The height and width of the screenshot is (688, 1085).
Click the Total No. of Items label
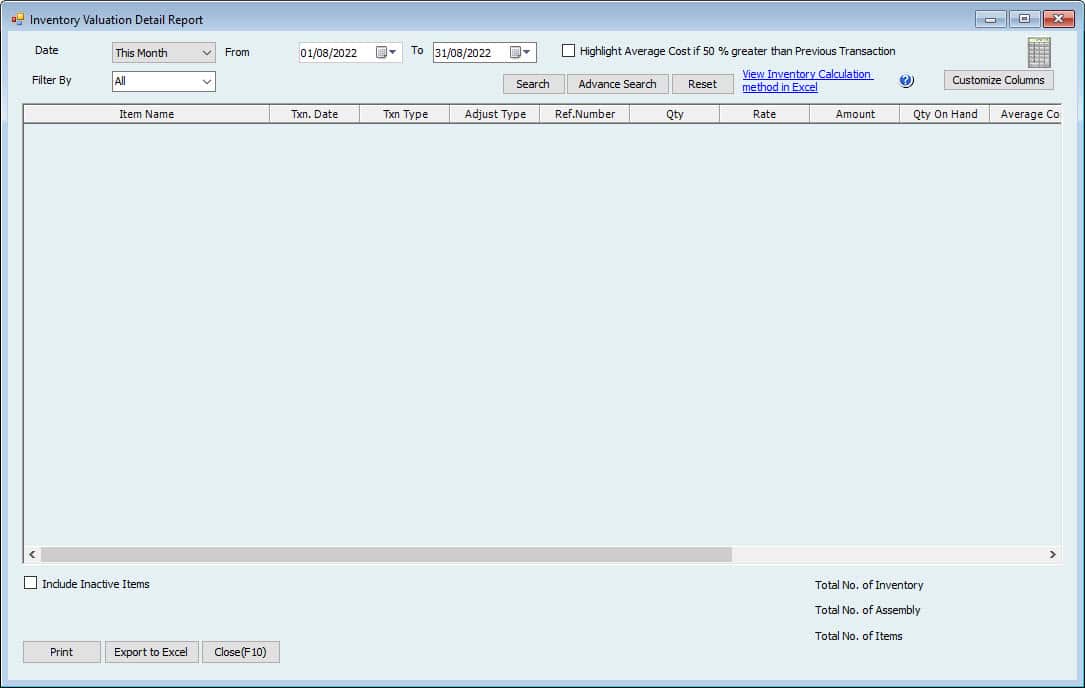click(859, 635)
